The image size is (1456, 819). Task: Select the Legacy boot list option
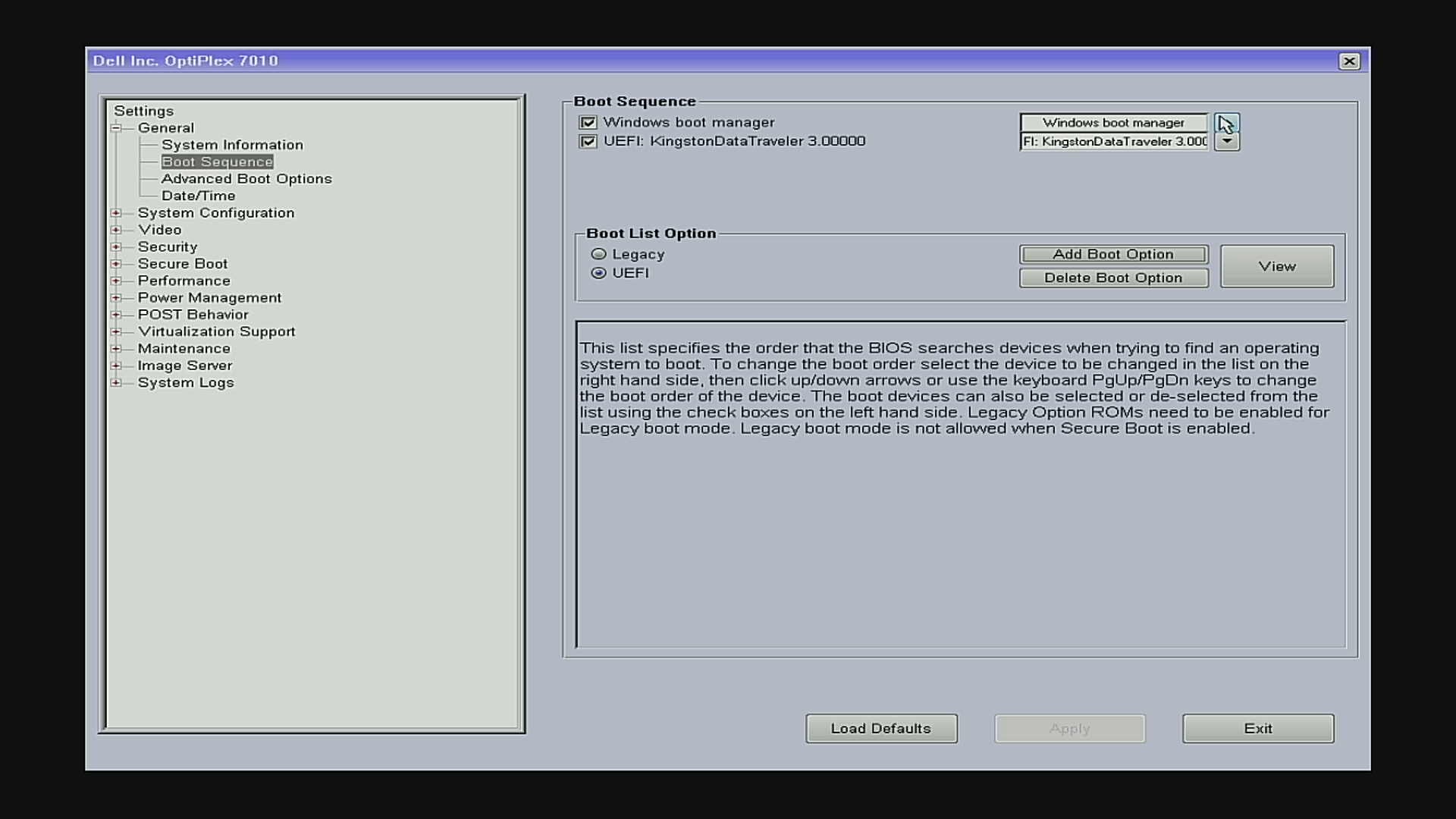tap(598, 255)
